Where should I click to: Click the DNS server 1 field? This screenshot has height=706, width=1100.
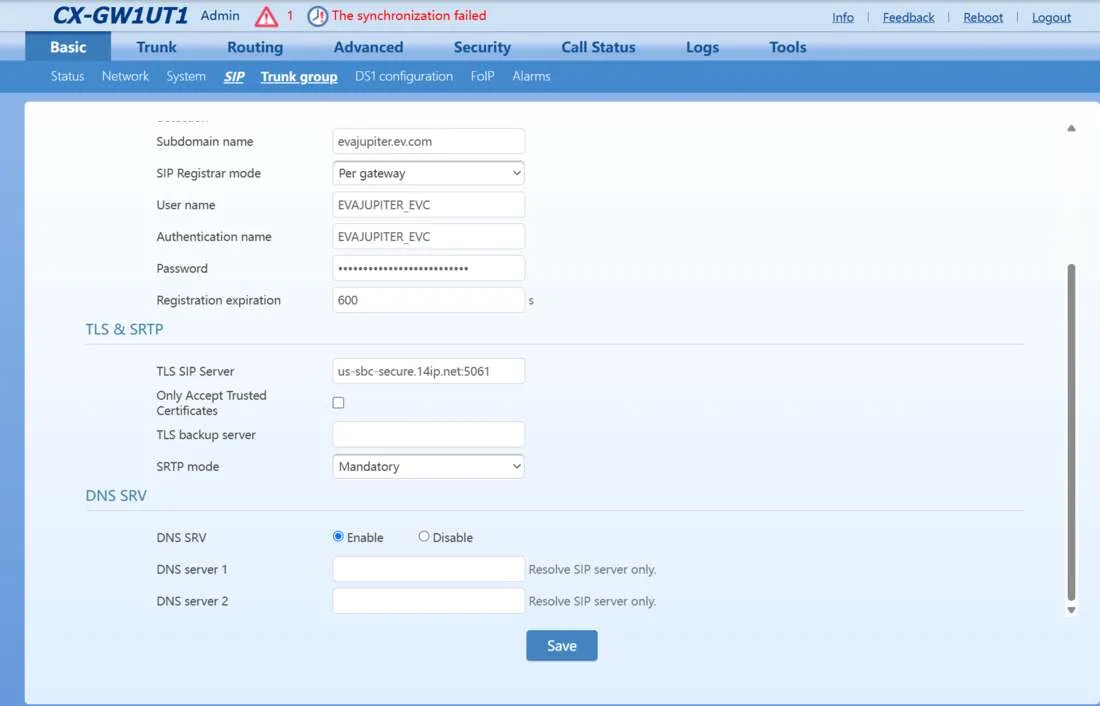[429, 569]
